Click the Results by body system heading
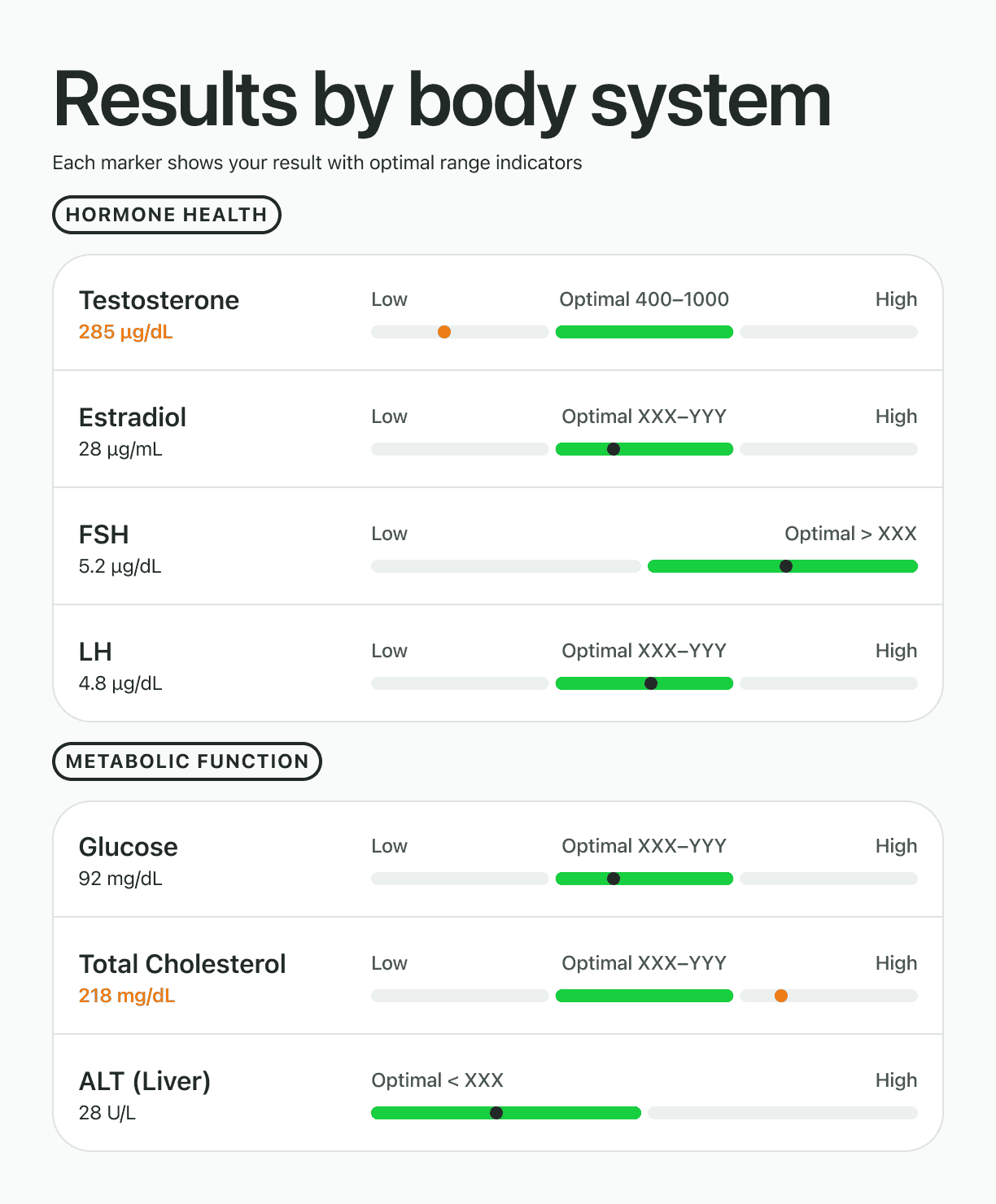Screen dimensions: 996x1204 coord(441,98)
